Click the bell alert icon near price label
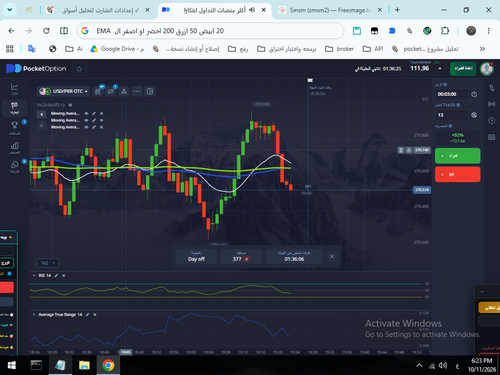 pyautogui.click(x=409, y=150)
